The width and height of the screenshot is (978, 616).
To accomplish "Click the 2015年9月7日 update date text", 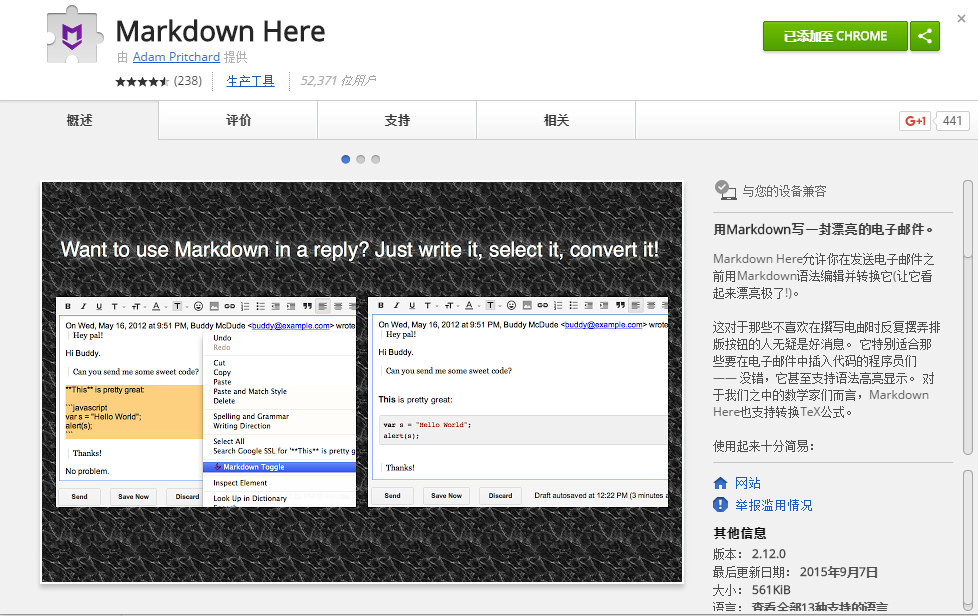I will coord(839,572).
